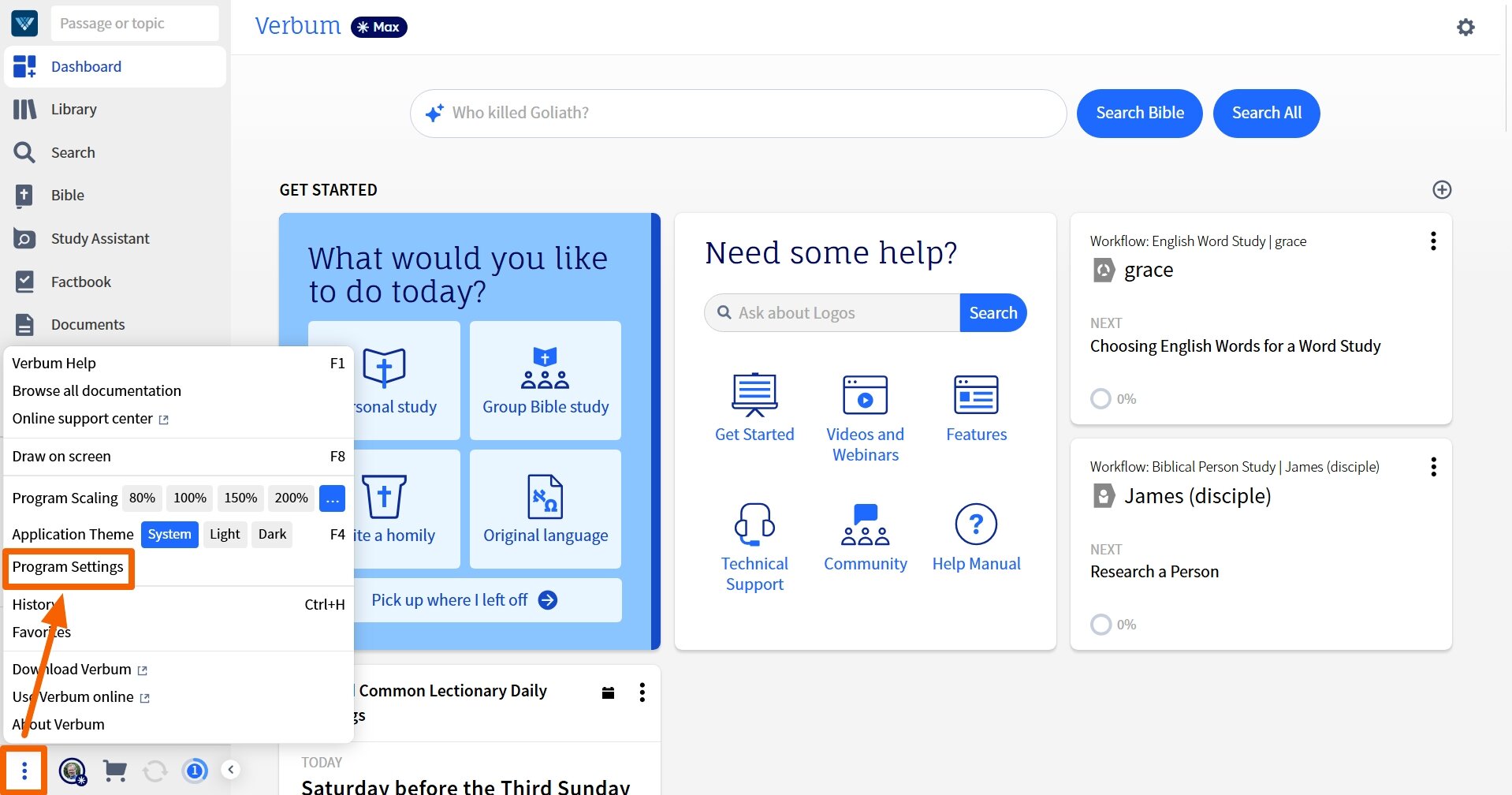Choose the Original language tile
The width and height of the screenshot is (1512, 795).
coord(546,509)
